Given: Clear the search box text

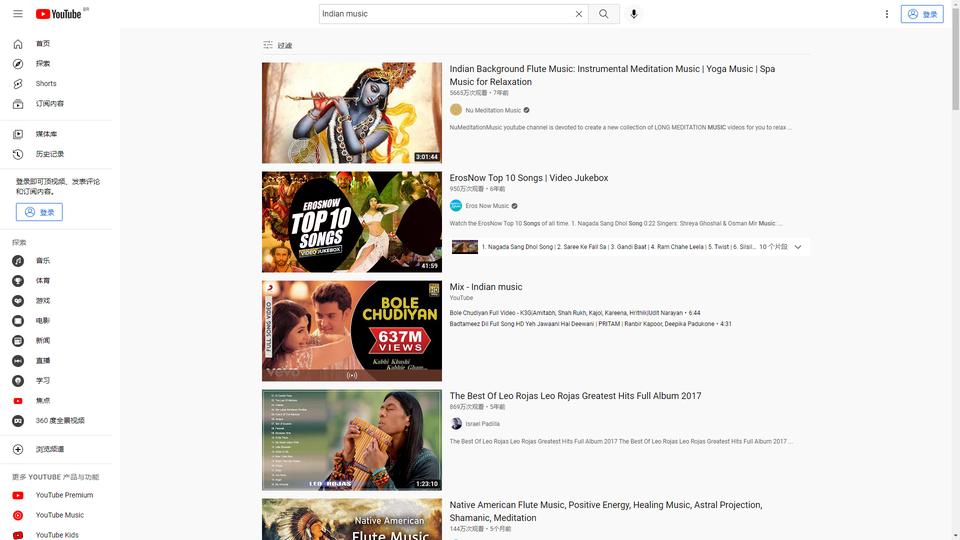Looking at the screenshot, I should coord(579,13).
